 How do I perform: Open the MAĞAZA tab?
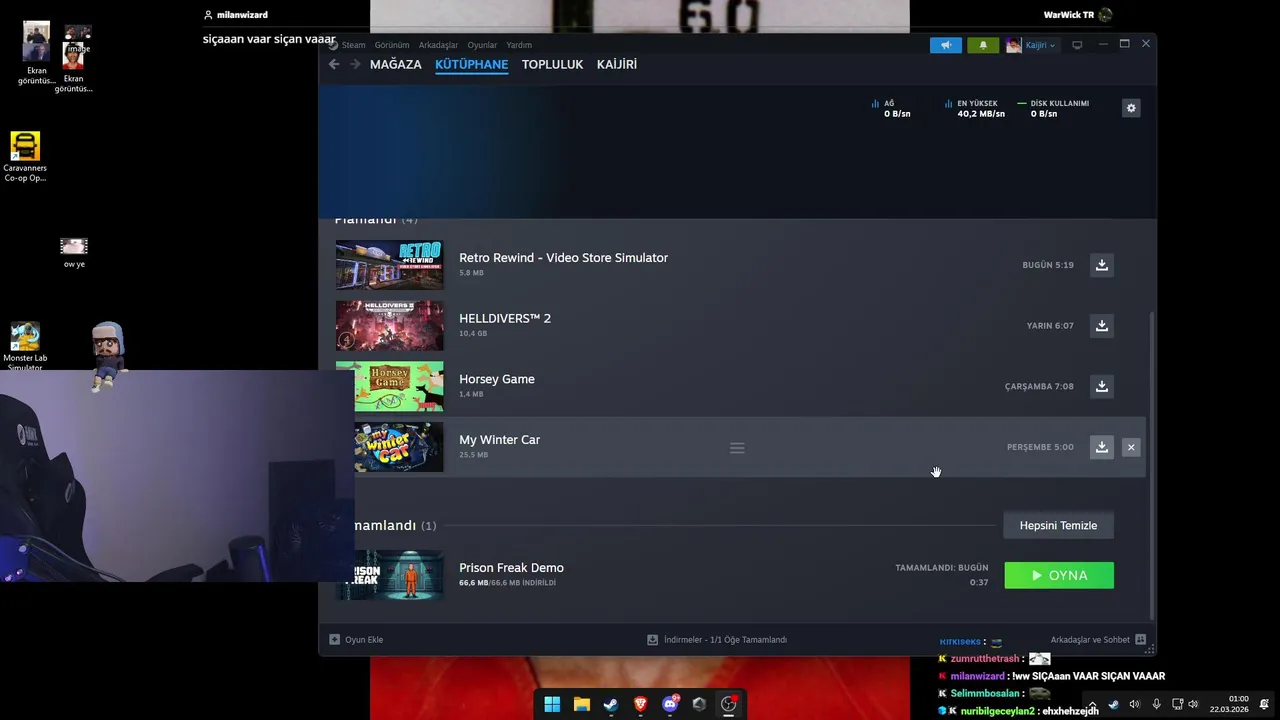tap(396, 64)
